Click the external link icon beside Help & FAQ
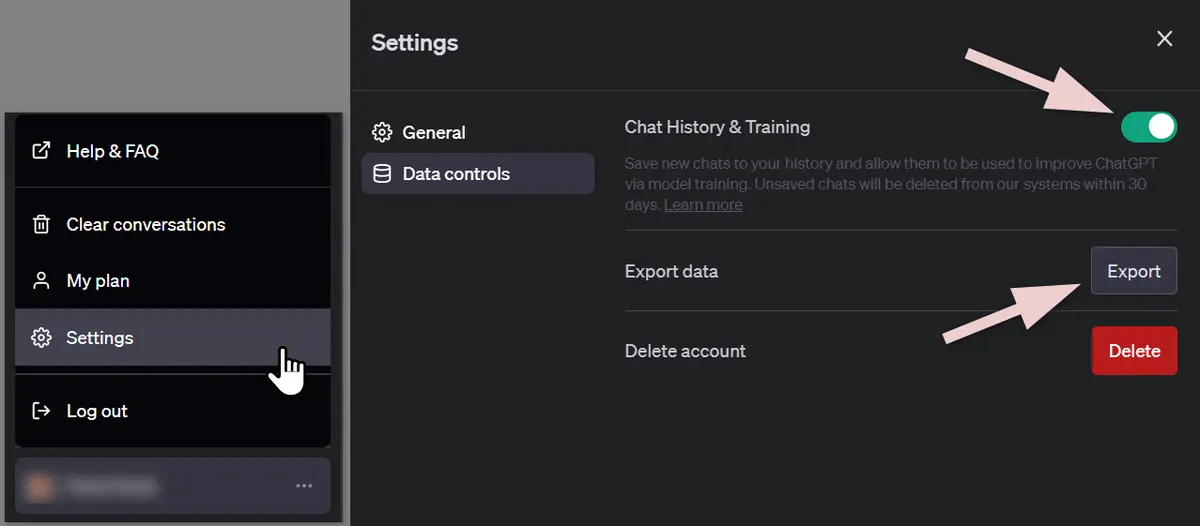The image size is (1200, 526). [x=41, y=151]
